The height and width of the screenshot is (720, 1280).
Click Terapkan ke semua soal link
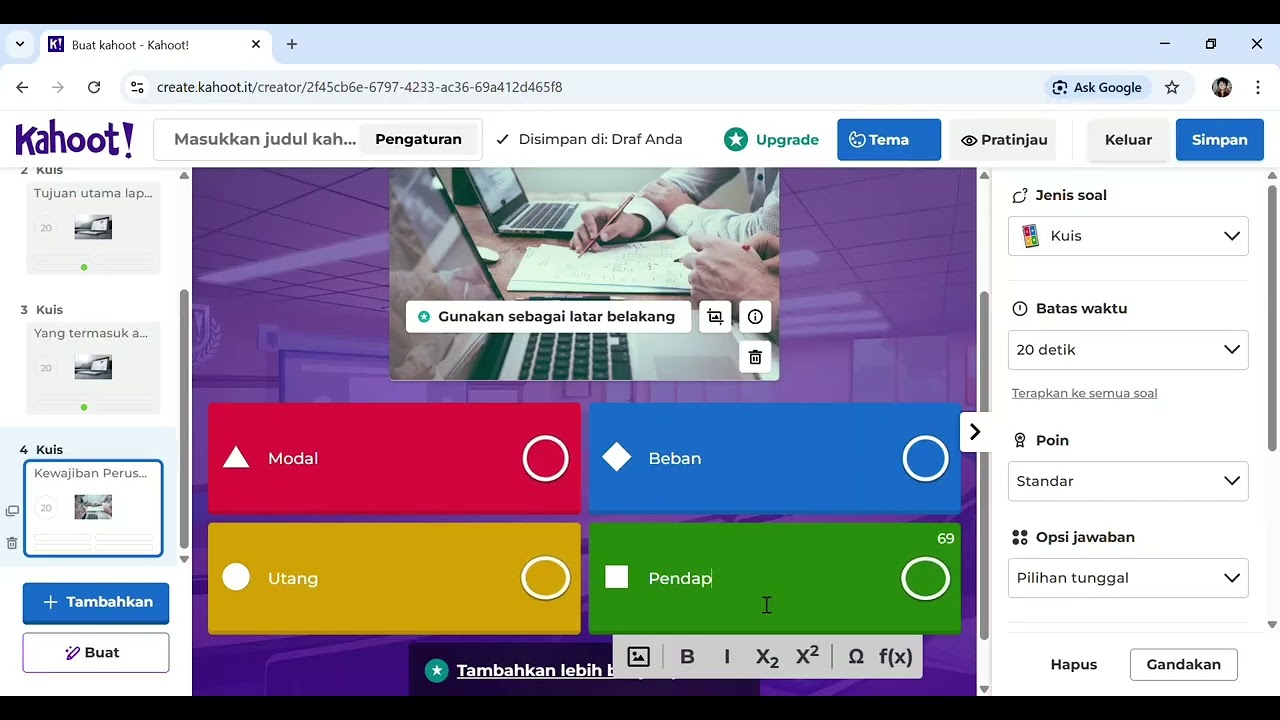click(1084, 393)
